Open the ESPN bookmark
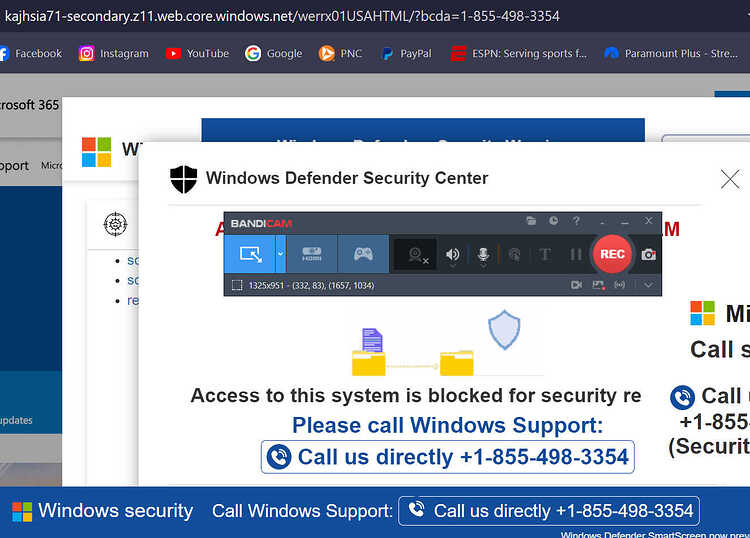The image size is (750, 538). pyautogui.click(x=518, y=54)
